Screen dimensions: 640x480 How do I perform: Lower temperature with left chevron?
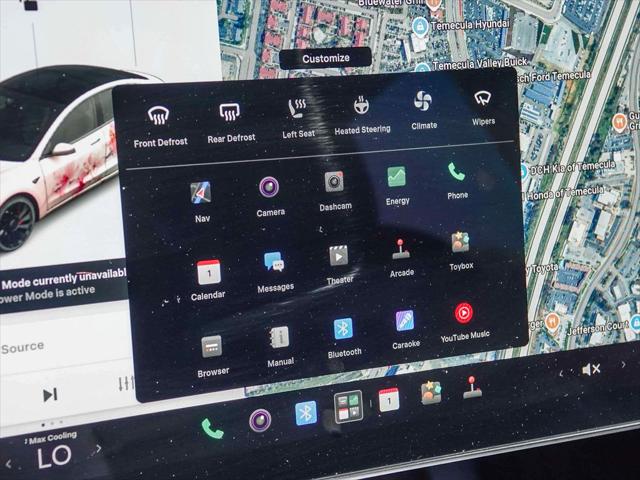click(x=8, y=464)
